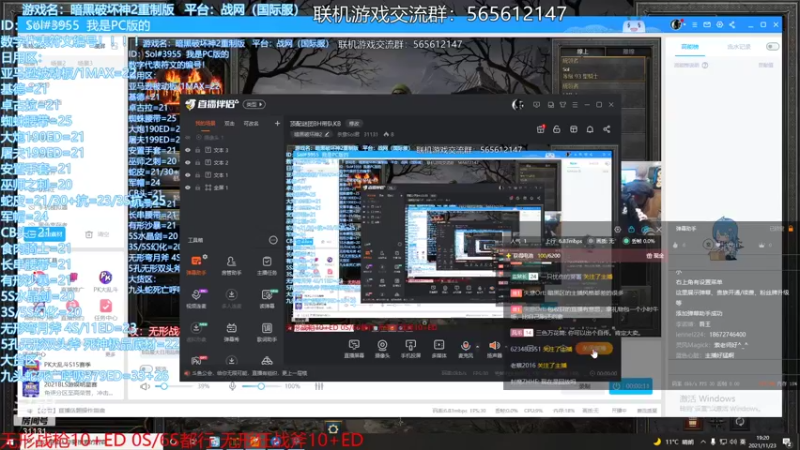Click the unlock padlock icon beside the gift box
Image resolution: width=800 pixels, height=450 pixels.
pyautogui.click(x=557, y=129)
